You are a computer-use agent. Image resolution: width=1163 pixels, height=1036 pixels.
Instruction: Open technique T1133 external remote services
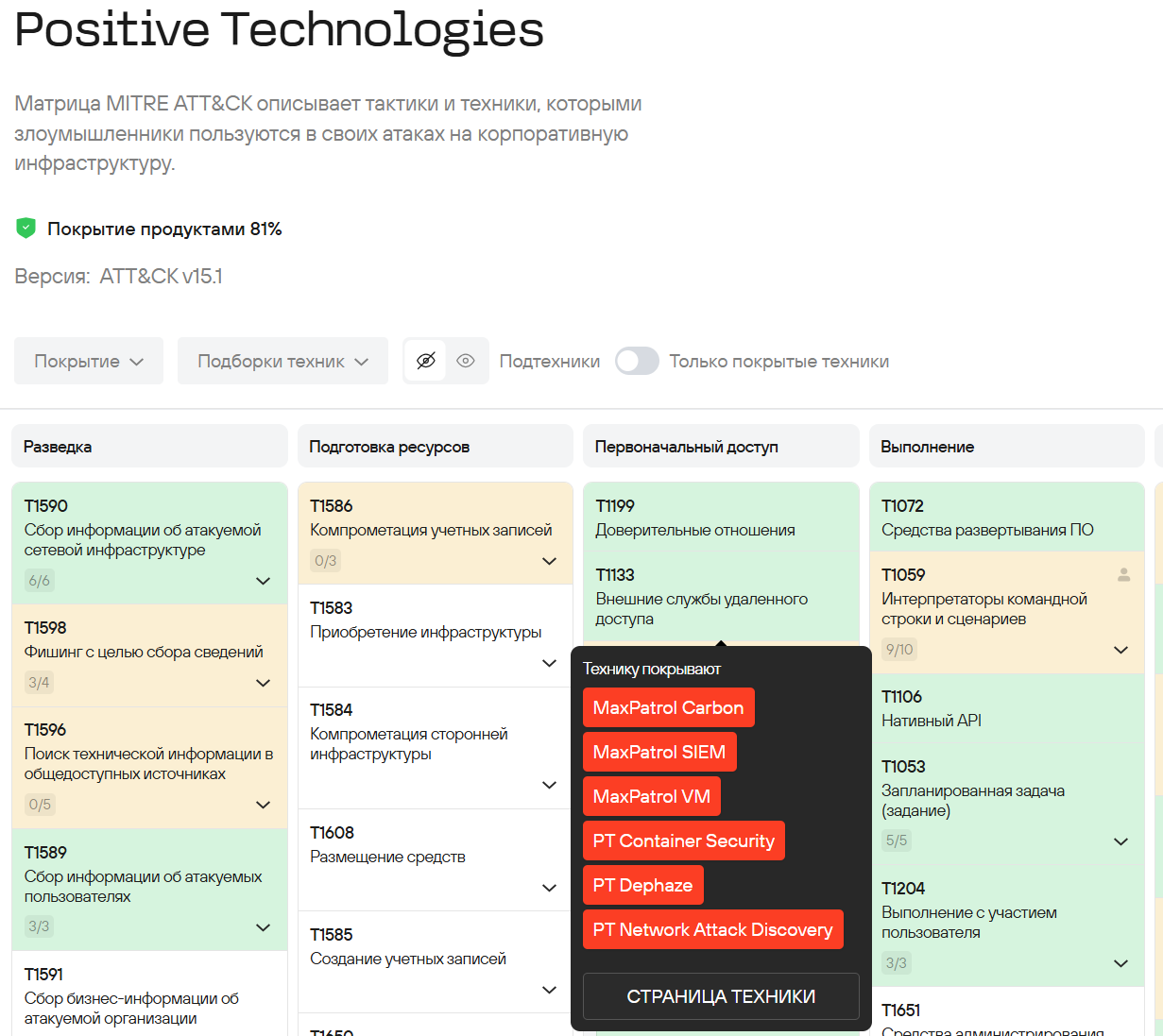(721, 596)
